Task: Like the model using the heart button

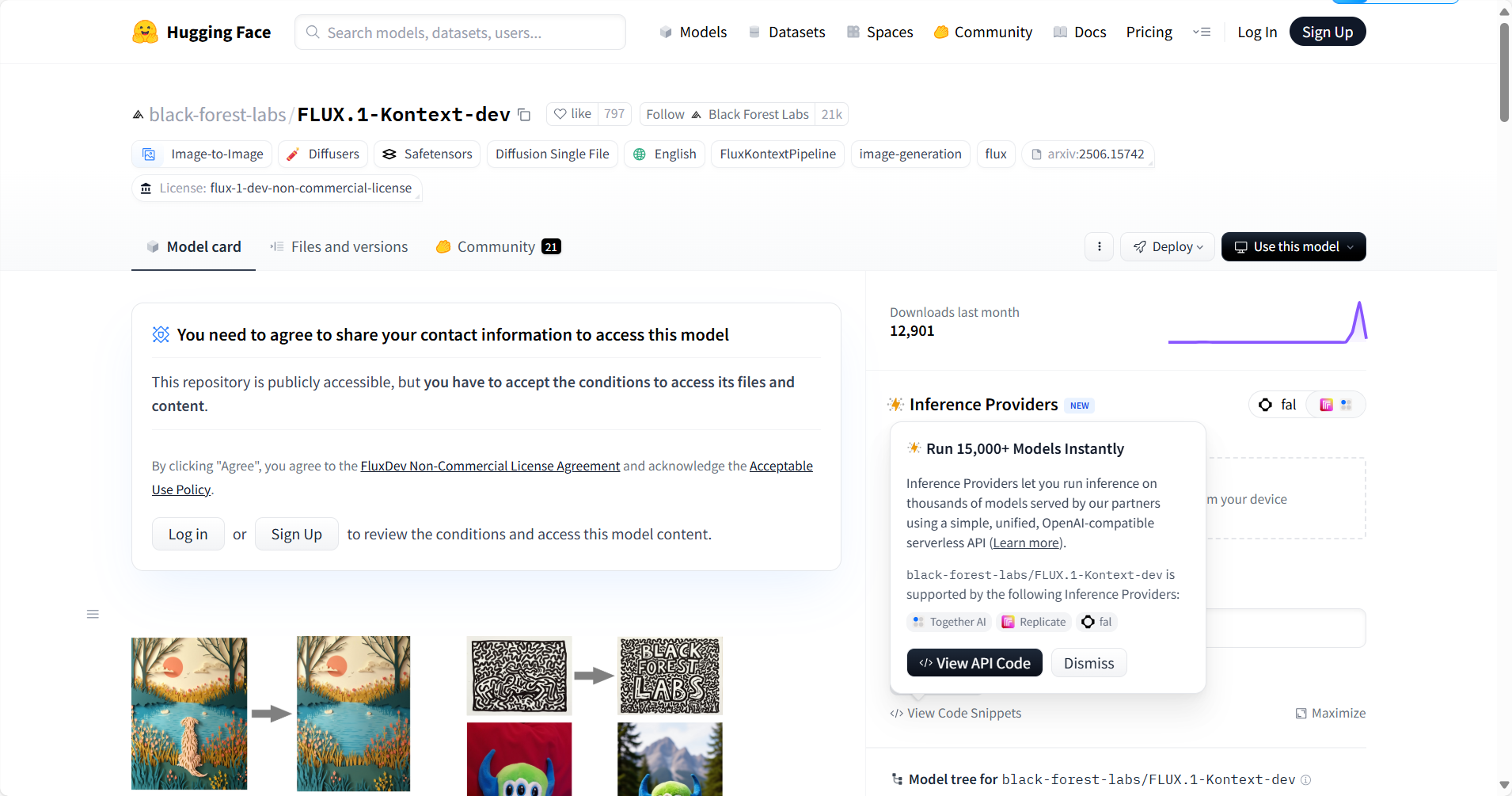Action: tap(572, 114)
